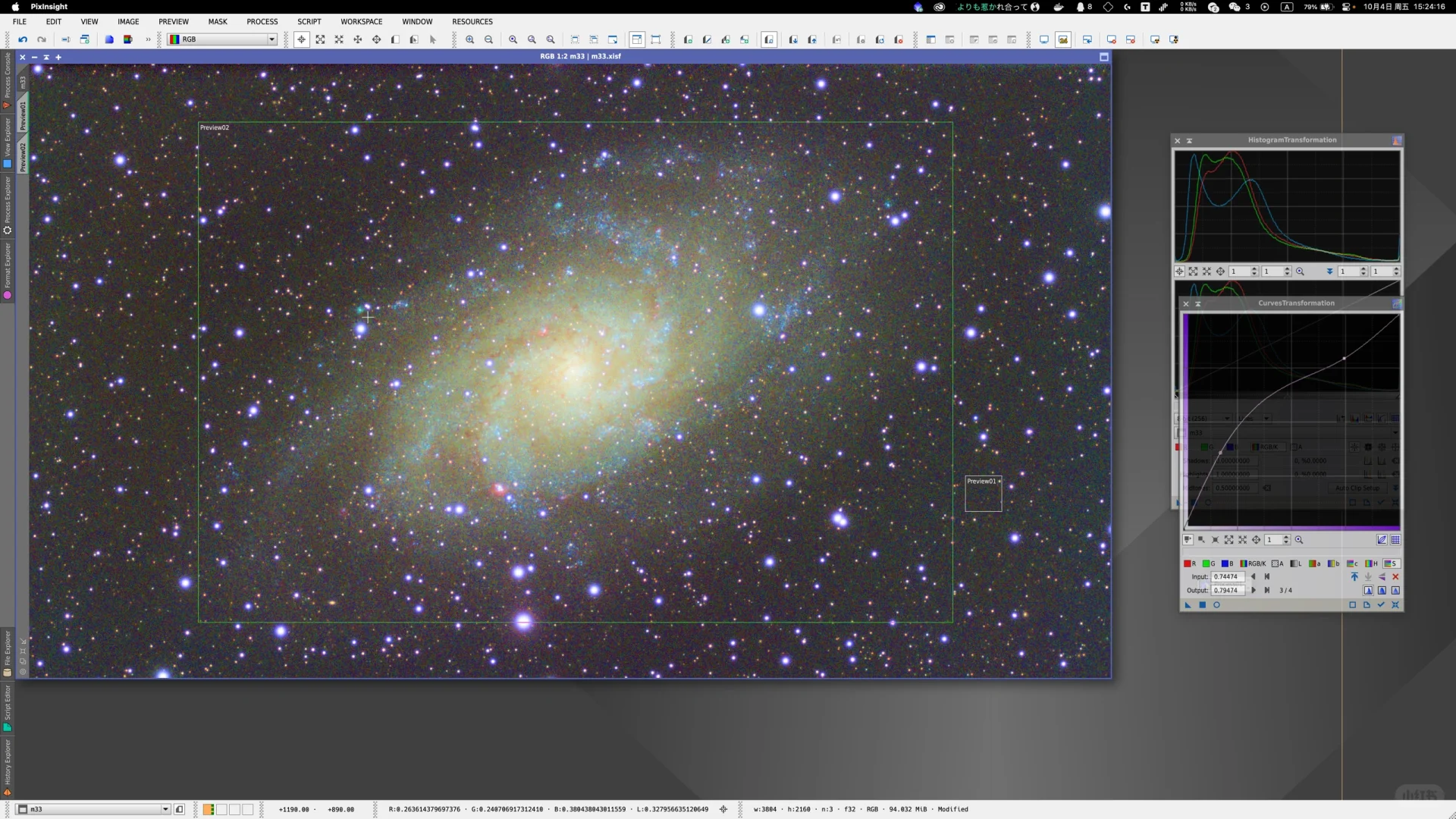Open the Script Editor side panel
This screenshot has width=1456, height=819.
pyautogui.click(x=8, y=708)
